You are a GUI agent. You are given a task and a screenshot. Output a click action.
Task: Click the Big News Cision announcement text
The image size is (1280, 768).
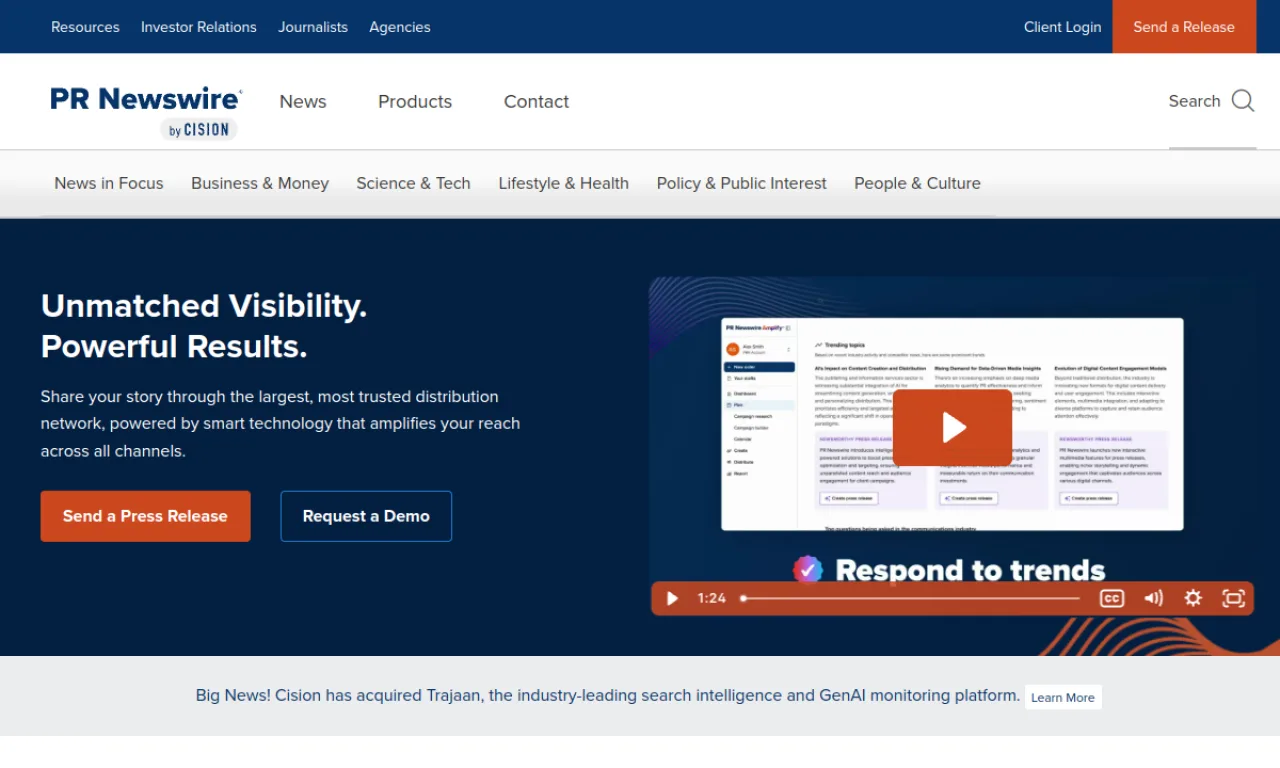(608, 695)
